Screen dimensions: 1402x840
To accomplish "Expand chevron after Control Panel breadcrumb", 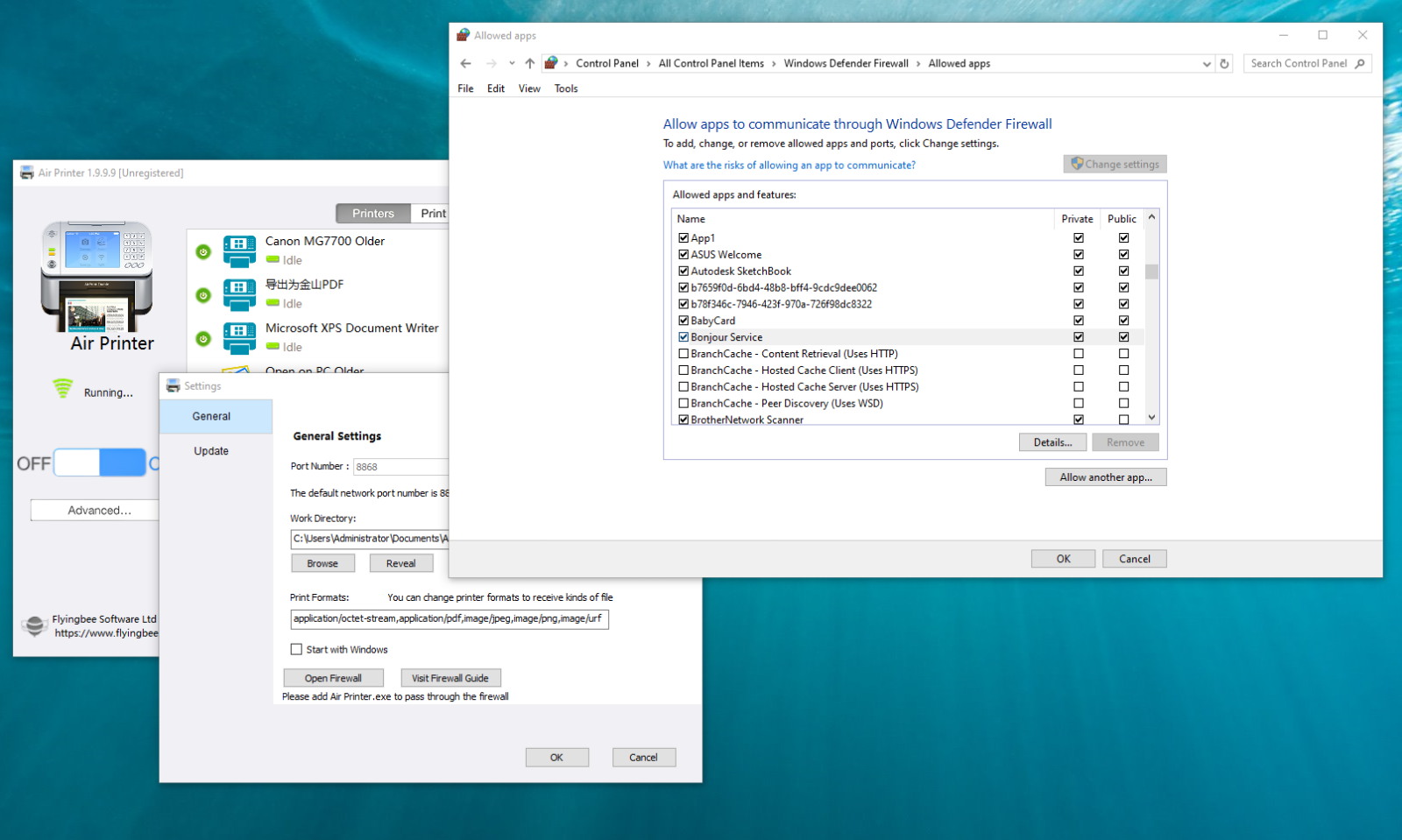I will [x=649, y=64].
